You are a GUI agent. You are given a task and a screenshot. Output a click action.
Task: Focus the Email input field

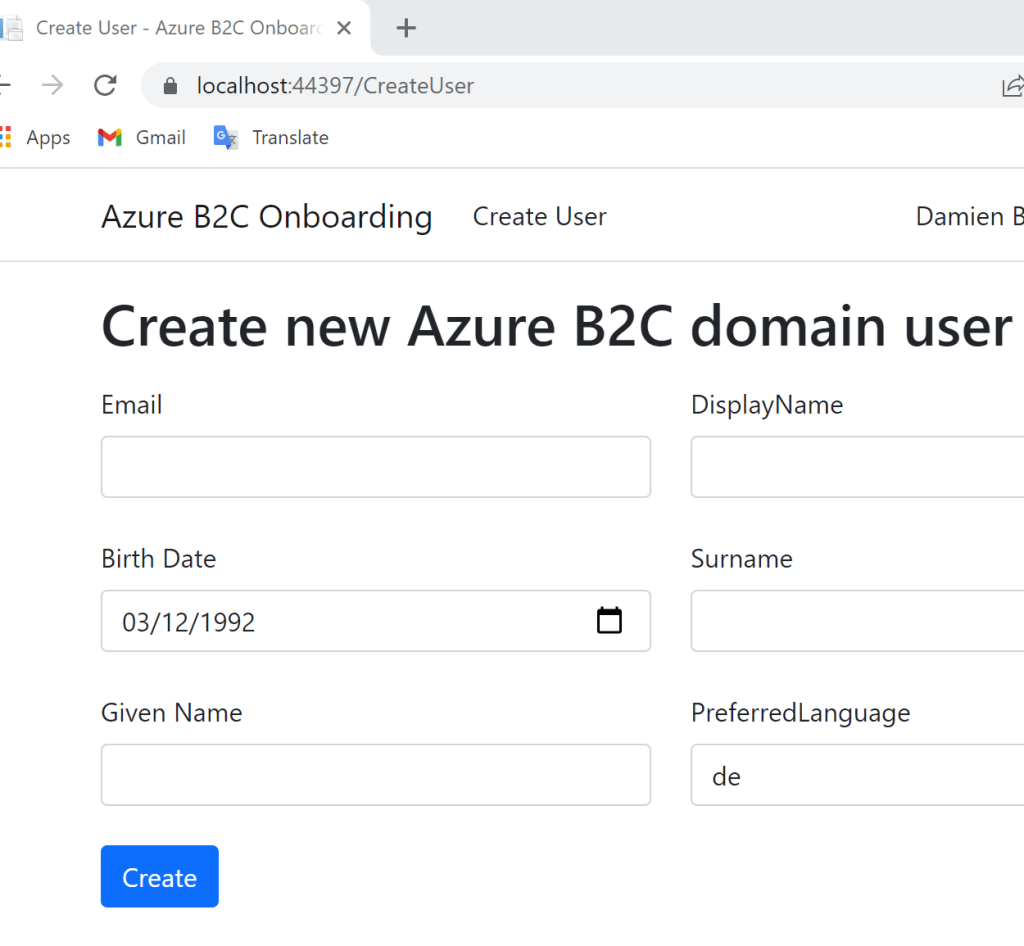point(375,467)
